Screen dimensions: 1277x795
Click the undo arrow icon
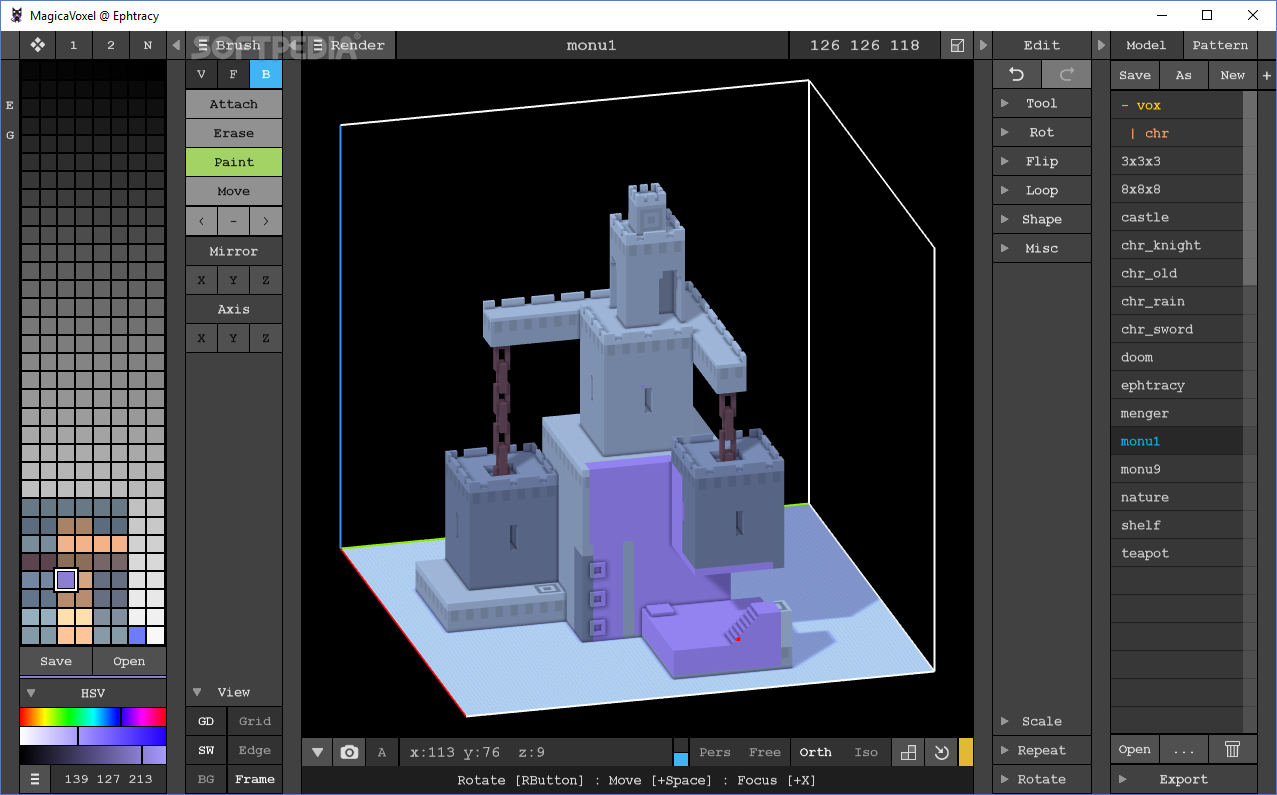1016,75
